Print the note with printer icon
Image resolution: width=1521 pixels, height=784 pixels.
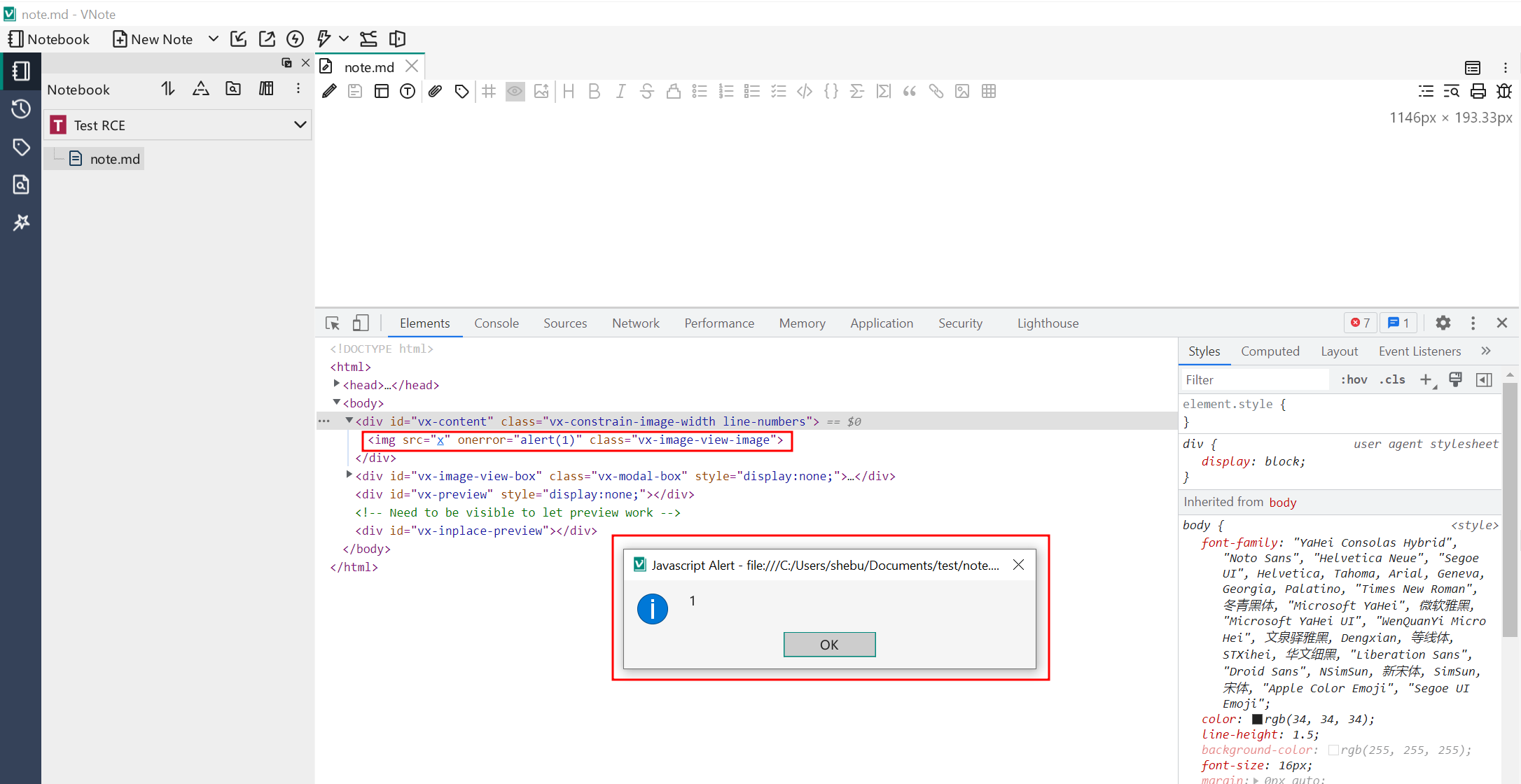1478,91
